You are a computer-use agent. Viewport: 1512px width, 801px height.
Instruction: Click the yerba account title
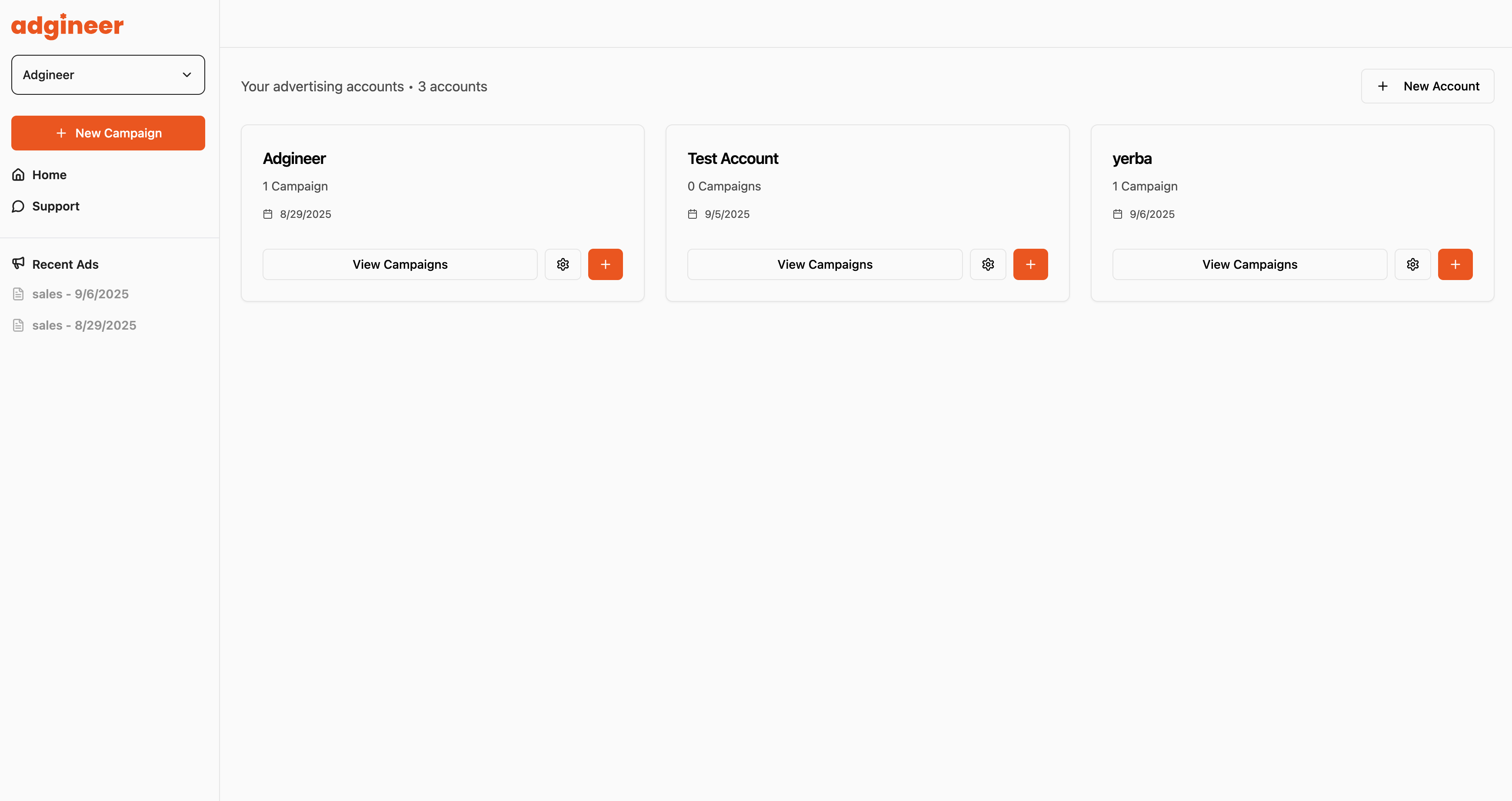click(x=1131, y=159)
